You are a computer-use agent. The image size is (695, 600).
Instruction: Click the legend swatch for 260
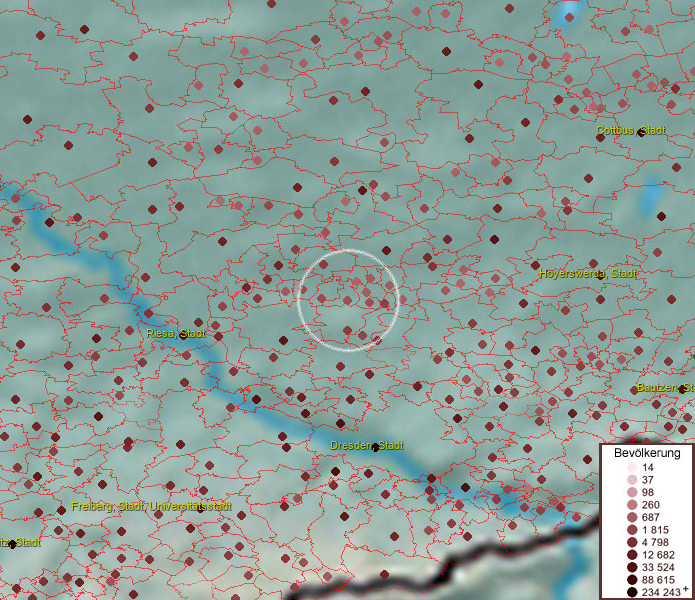(633, 505)
